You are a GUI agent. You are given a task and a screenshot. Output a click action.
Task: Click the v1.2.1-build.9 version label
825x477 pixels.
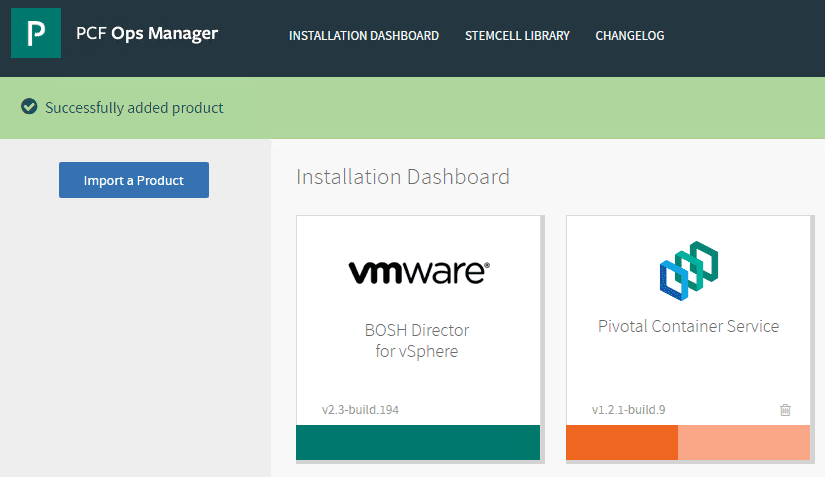[629, 409]
